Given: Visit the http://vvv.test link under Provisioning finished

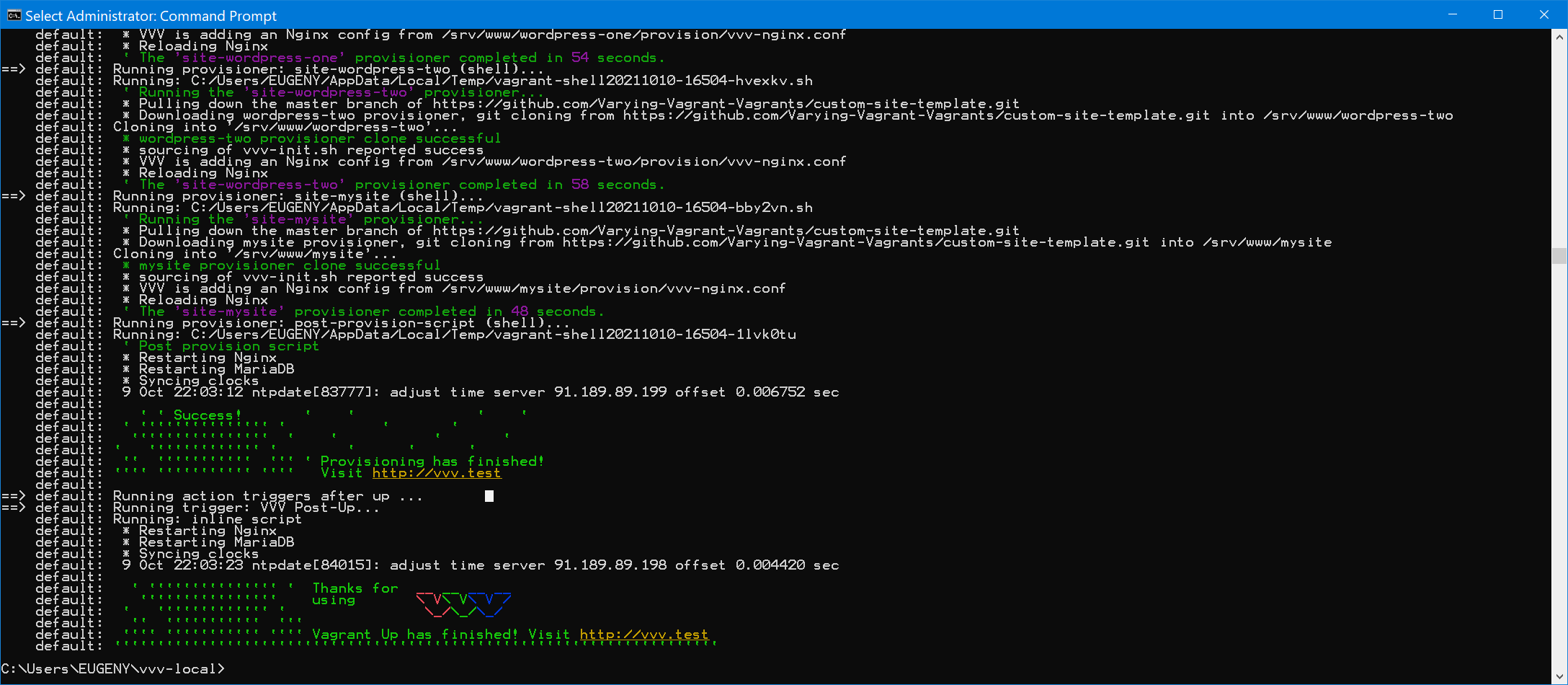Looking at the screenshot, I should point(436,472).
